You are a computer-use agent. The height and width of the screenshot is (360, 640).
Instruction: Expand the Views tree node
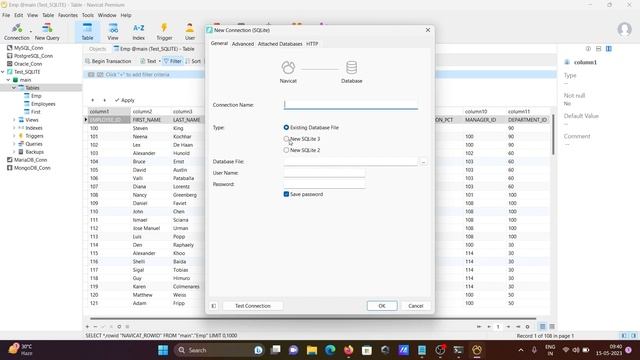[14, 120]
